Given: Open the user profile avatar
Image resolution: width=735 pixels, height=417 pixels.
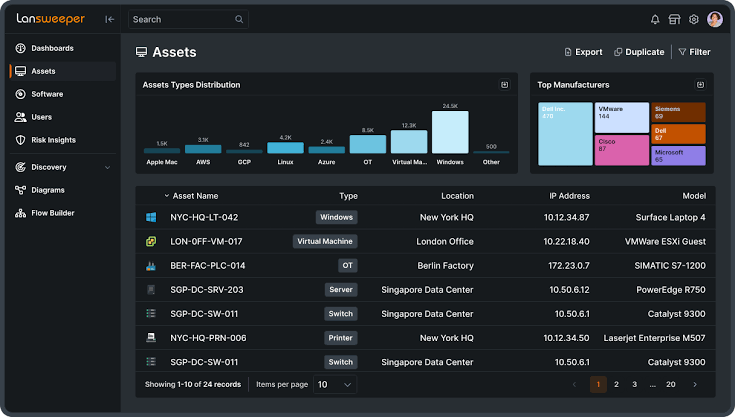Looking at the screenshot, I should (715, 19).
